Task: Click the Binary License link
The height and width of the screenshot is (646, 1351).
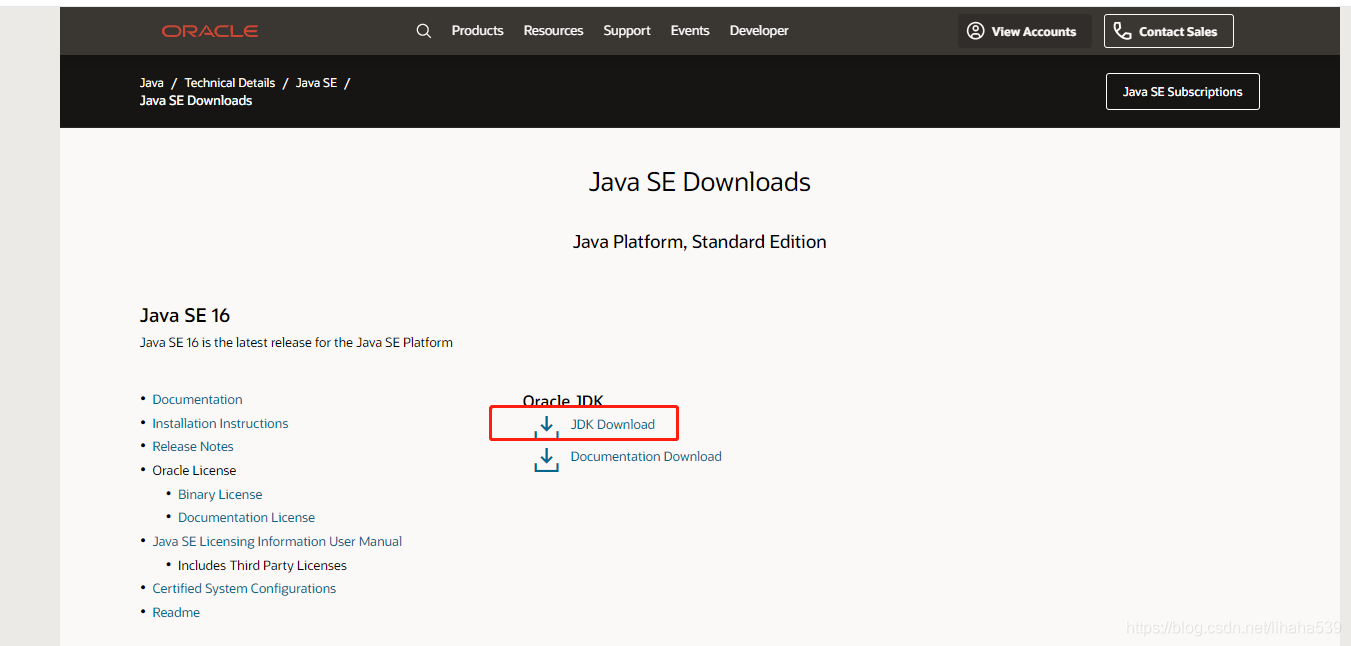Action: pos(220,494)
